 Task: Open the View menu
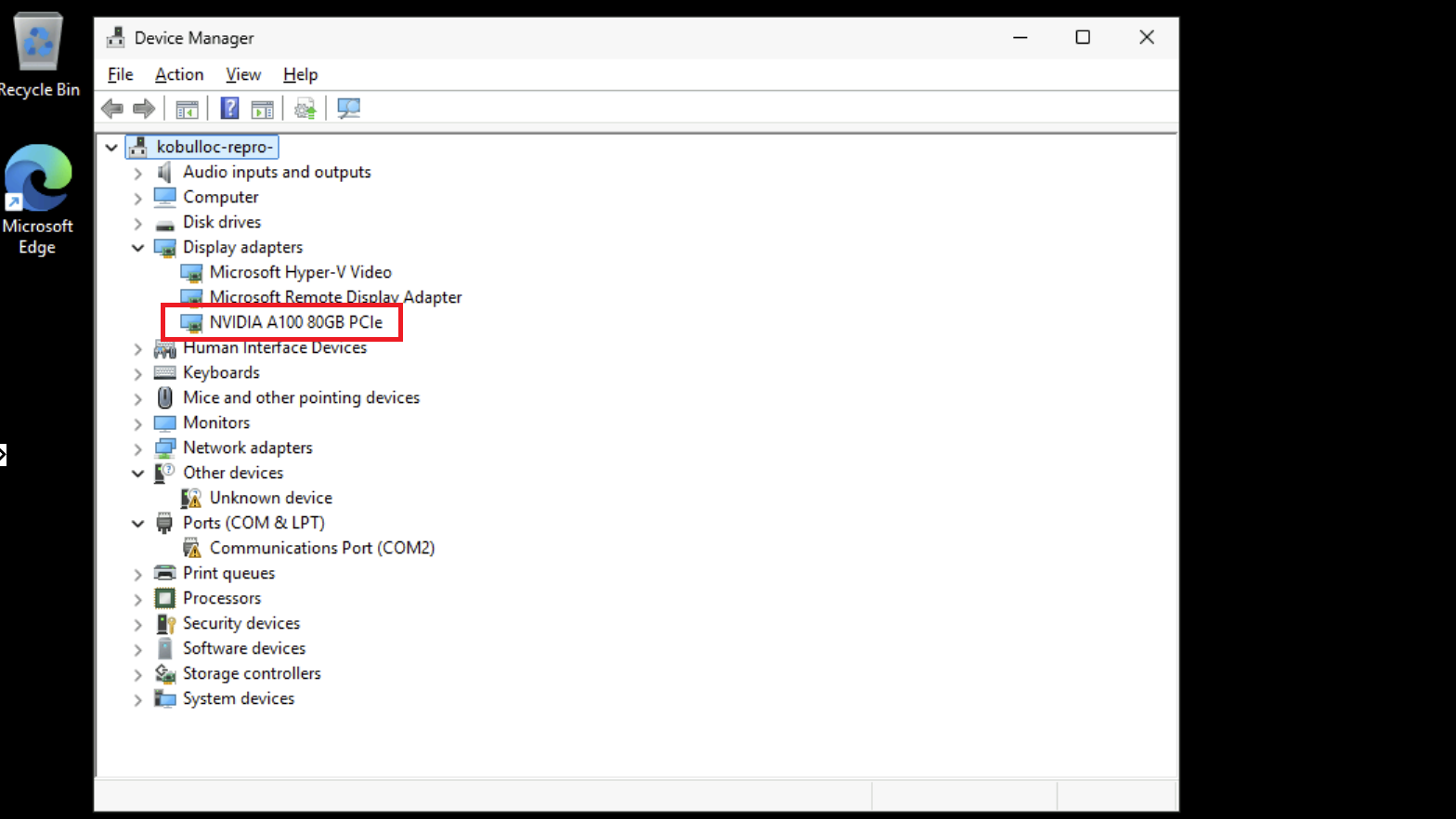pyautogui.click(x=243, y=74)
